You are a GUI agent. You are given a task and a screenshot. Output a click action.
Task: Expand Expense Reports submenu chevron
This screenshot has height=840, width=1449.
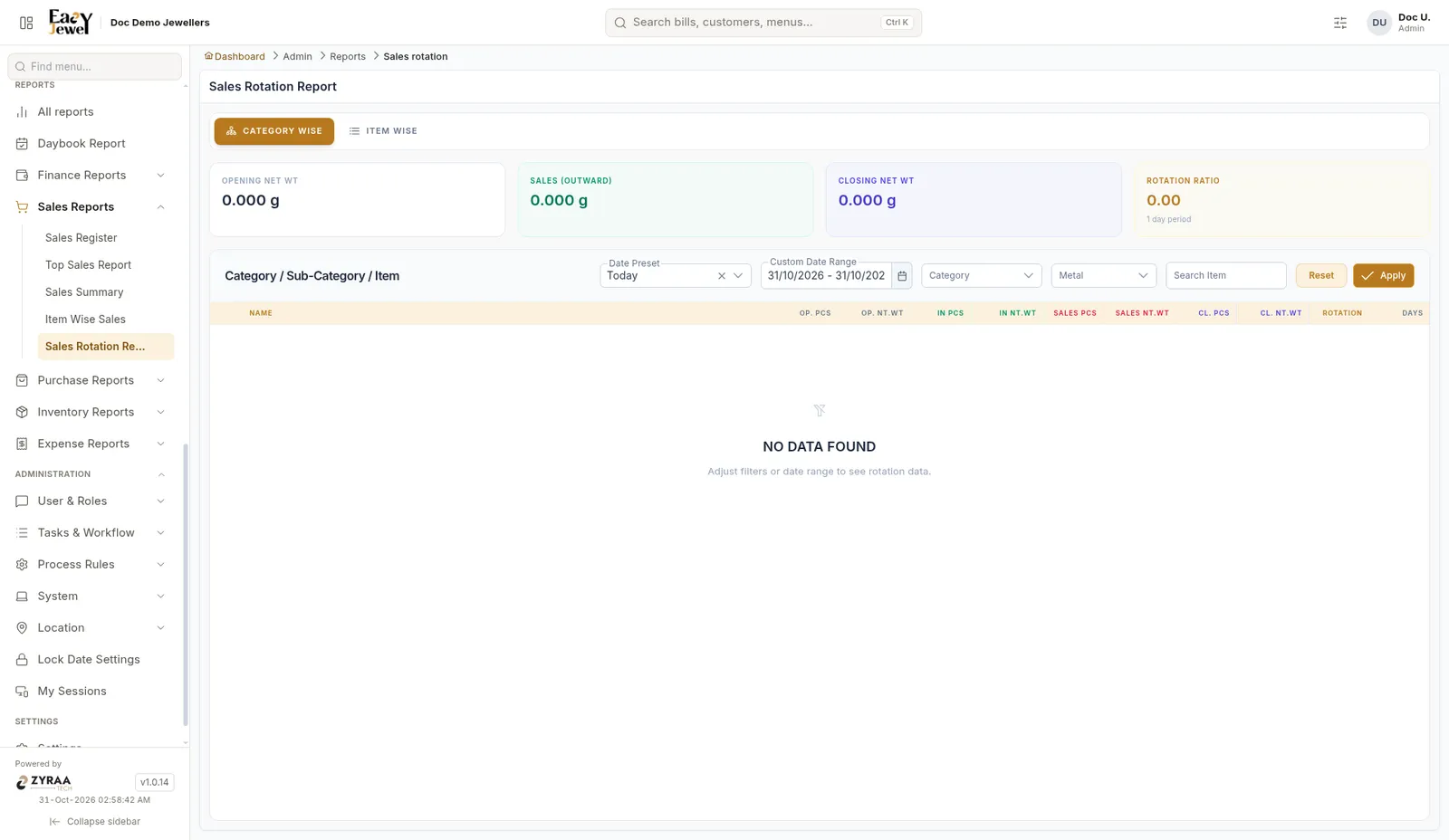160,444
